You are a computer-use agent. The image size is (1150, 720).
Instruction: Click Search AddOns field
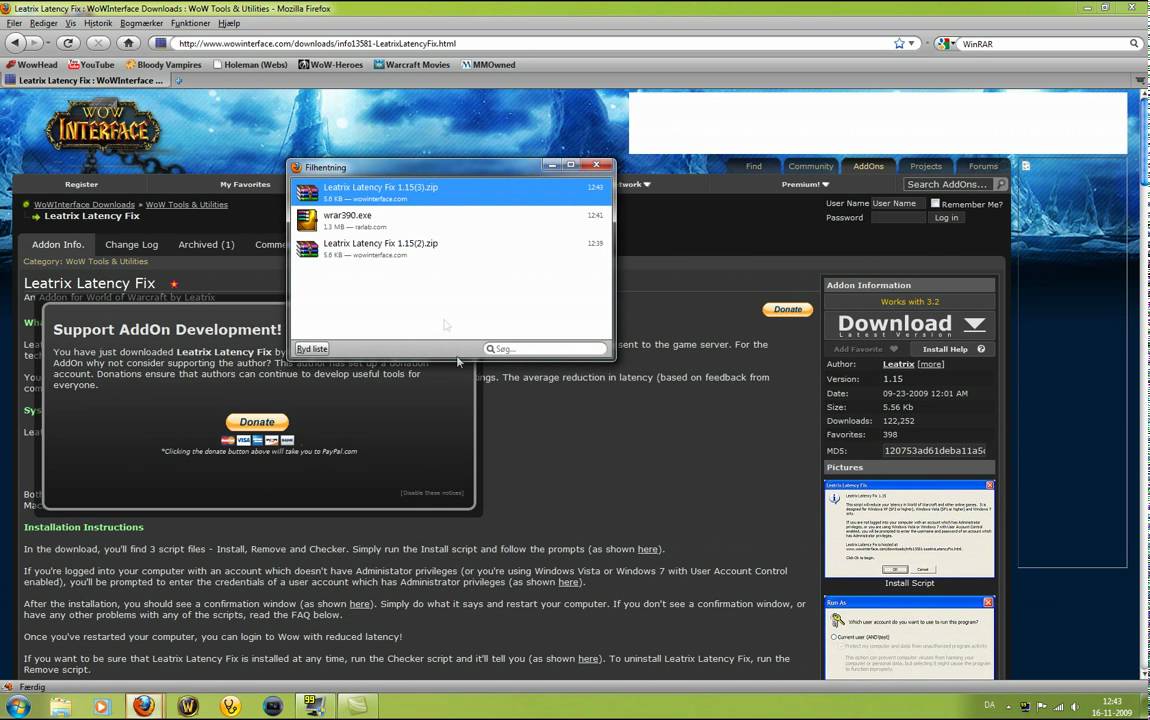948,185
